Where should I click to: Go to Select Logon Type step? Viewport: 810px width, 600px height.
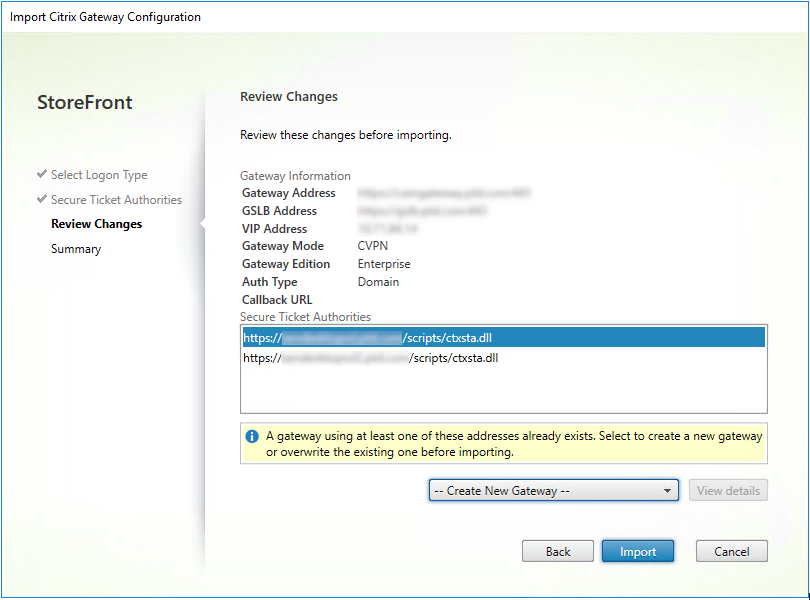(99, 175)
